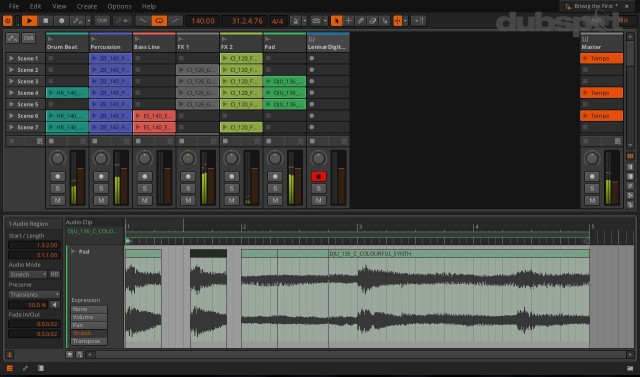Viewport: 640px width, 377px height.
Task: Select the Pointer arrow tool
Action: click(x=336, y=20)
